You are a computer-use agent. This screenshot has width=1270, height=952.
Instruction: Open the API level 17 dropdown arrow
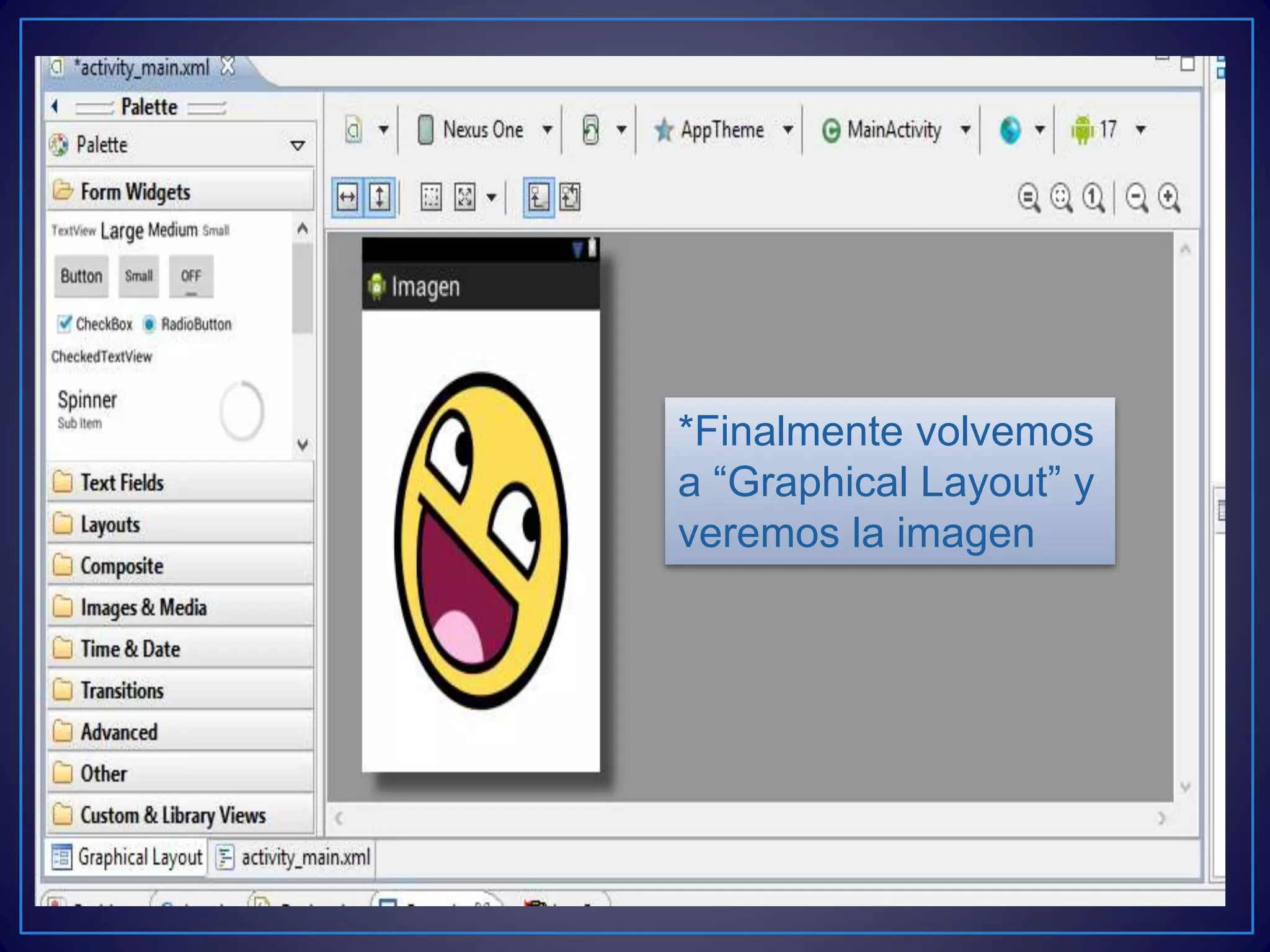click(x=1140, y=130)
